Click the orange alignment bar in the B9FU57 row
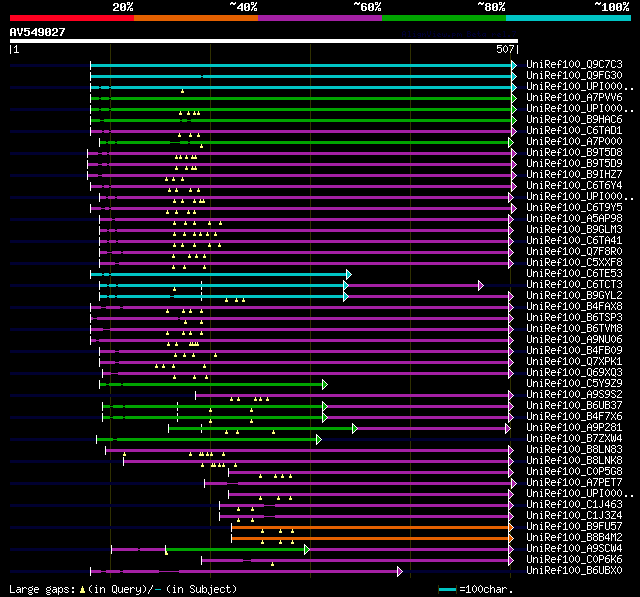 point(370,528)
